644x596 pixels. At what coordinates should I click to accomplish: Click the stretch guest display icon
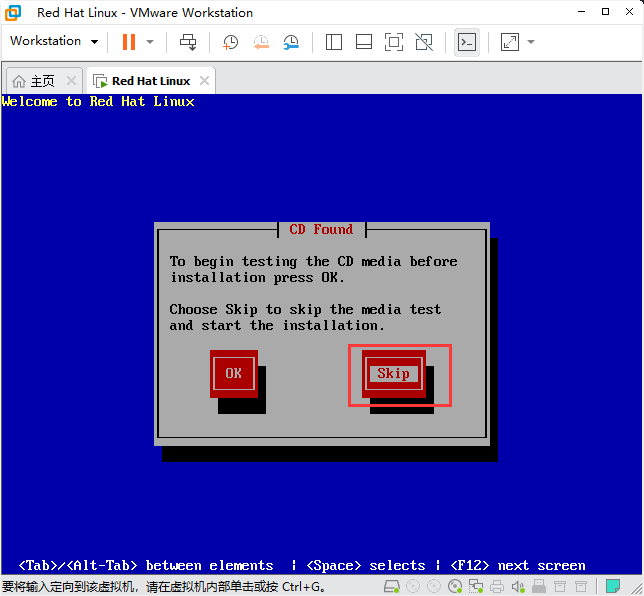point(510,42)
